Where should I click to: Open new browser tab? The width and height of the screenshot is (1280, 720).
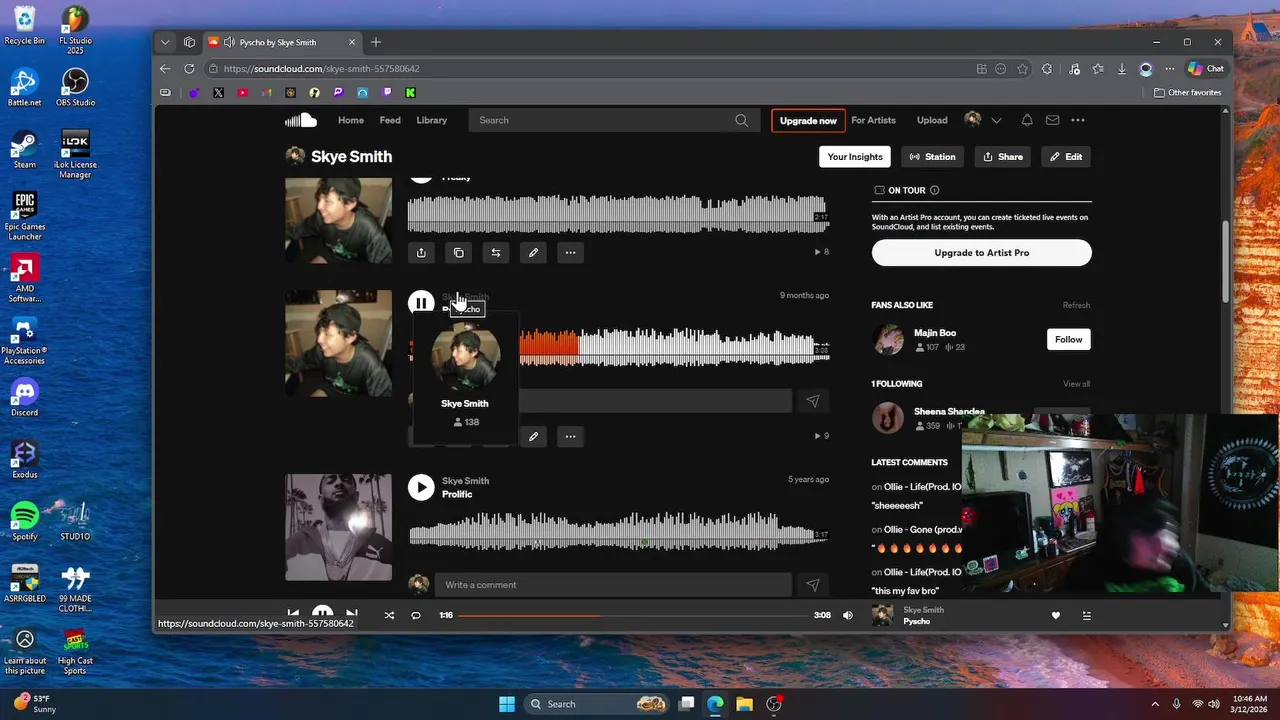coord(376,42)
